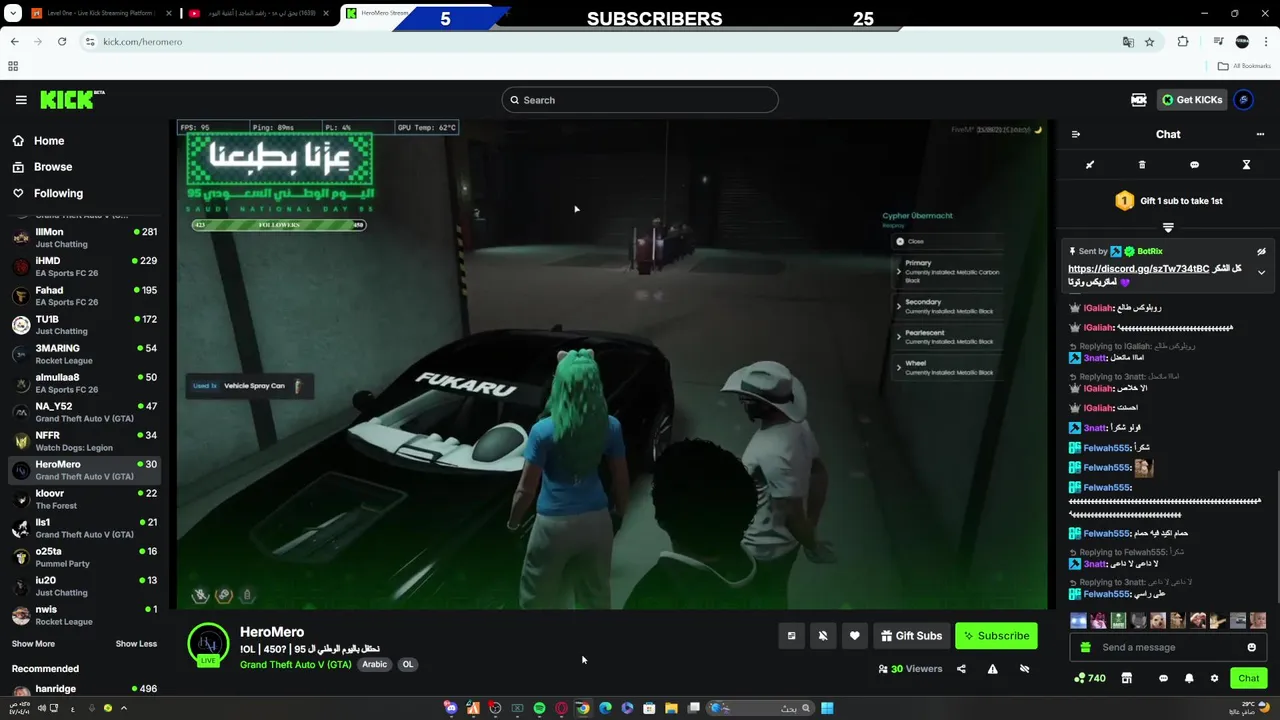Click the speech bubble icon in chat toolbar

(1194, 165)
